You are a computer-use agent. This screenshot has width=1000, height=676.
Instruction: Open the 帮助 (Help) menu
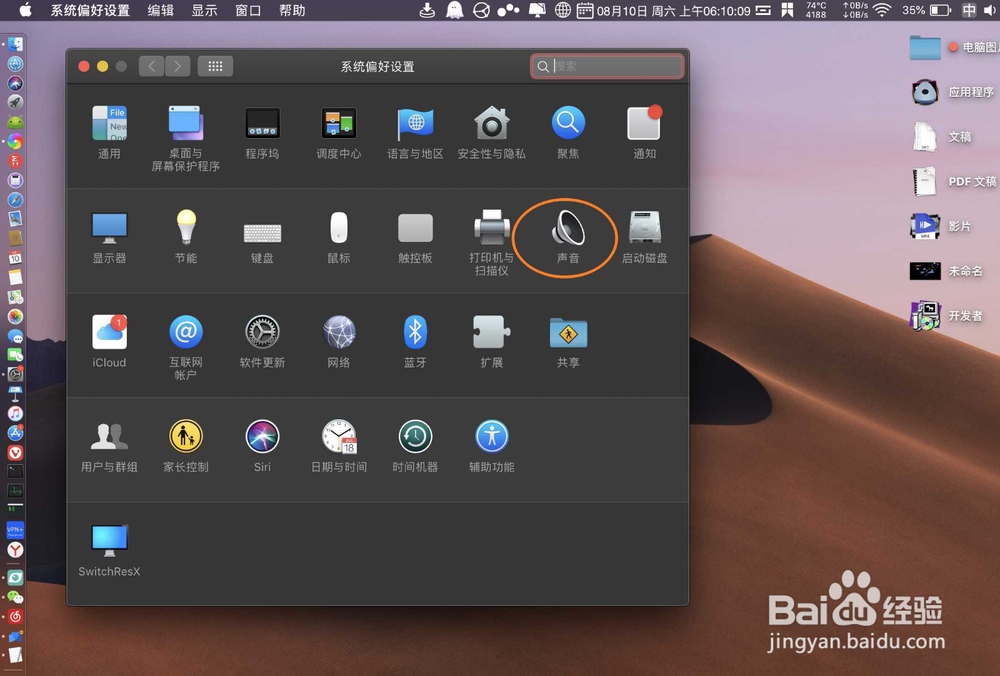(x=292, y=10)
